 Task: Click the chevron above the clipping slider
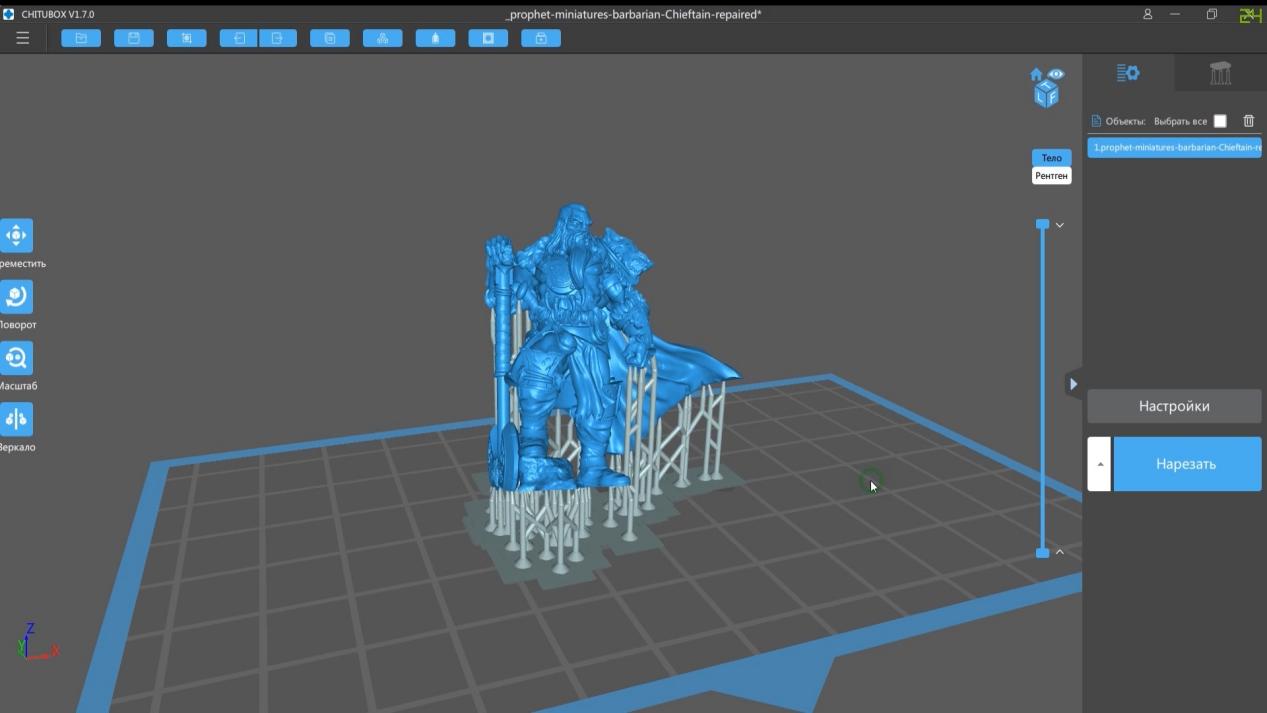pos(1059,224)
